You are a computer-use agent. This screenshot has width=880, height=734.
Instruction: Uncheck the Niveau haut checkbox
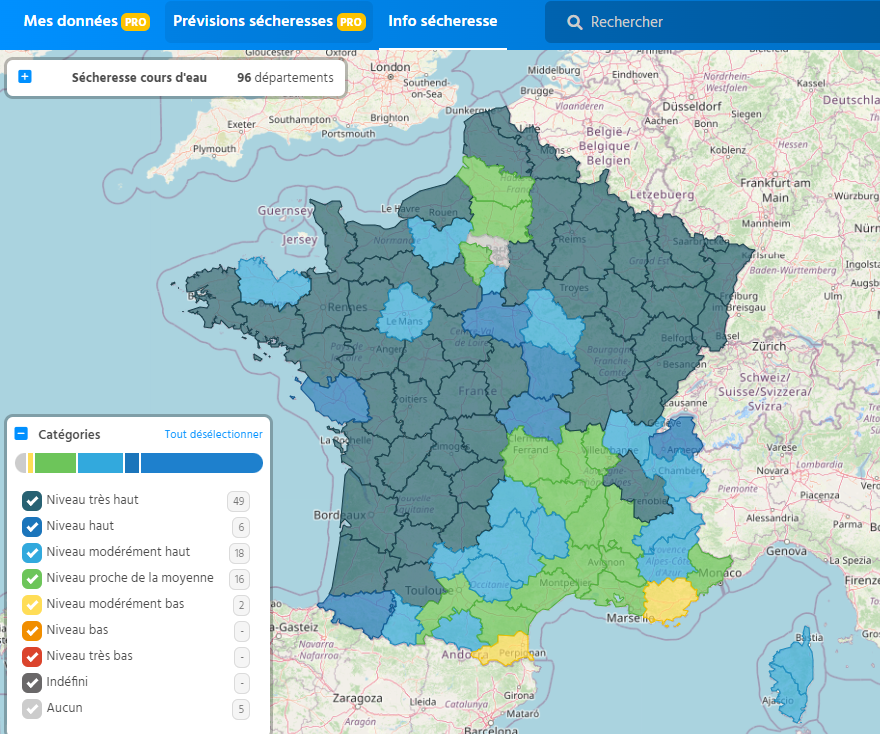[x=32, y=526]
